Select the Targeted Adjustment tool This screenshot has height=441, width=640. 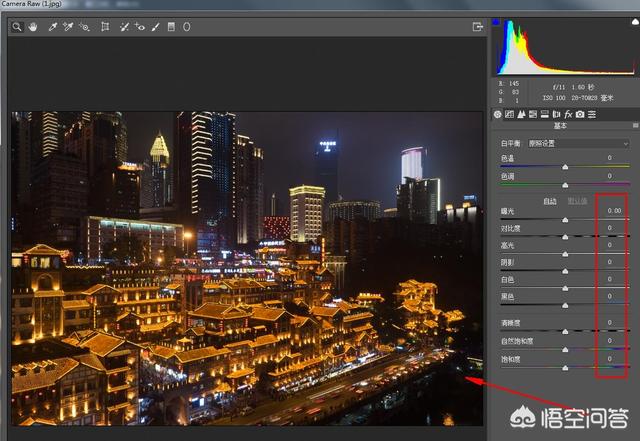point(84,27)
